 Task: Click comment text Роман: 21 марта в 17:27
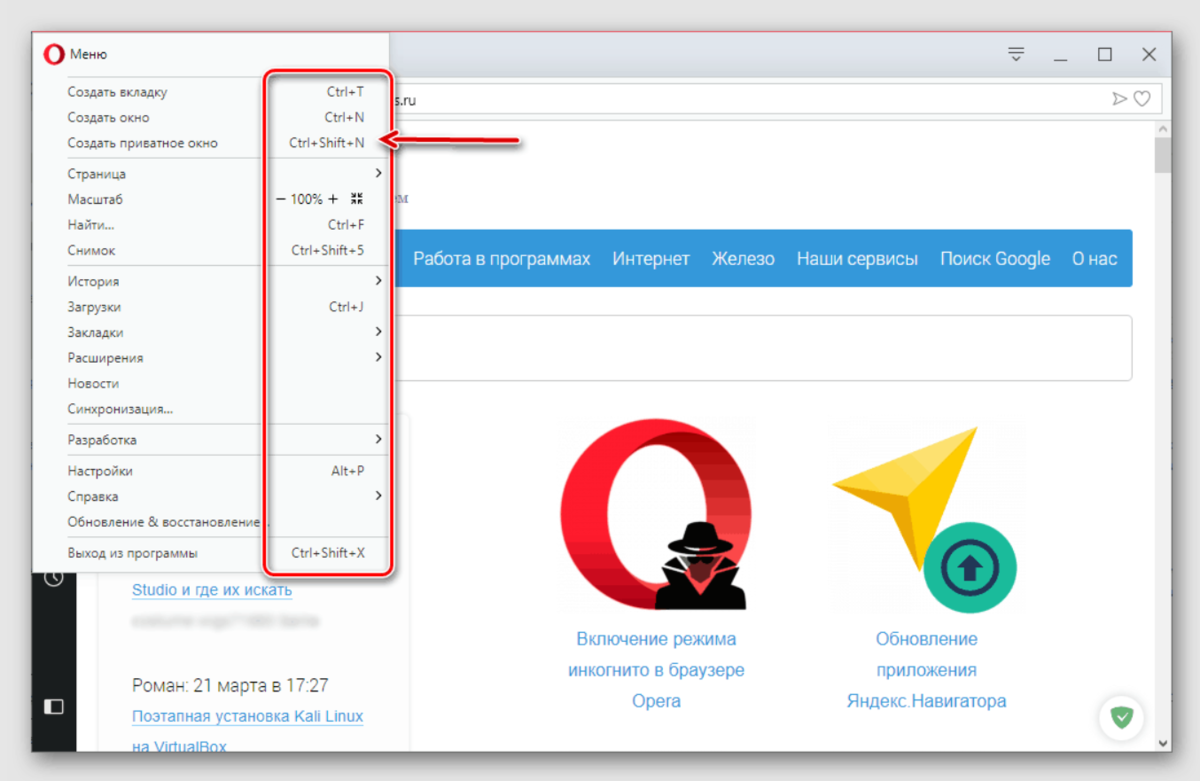pyautogui.click(x=230, y=686)
